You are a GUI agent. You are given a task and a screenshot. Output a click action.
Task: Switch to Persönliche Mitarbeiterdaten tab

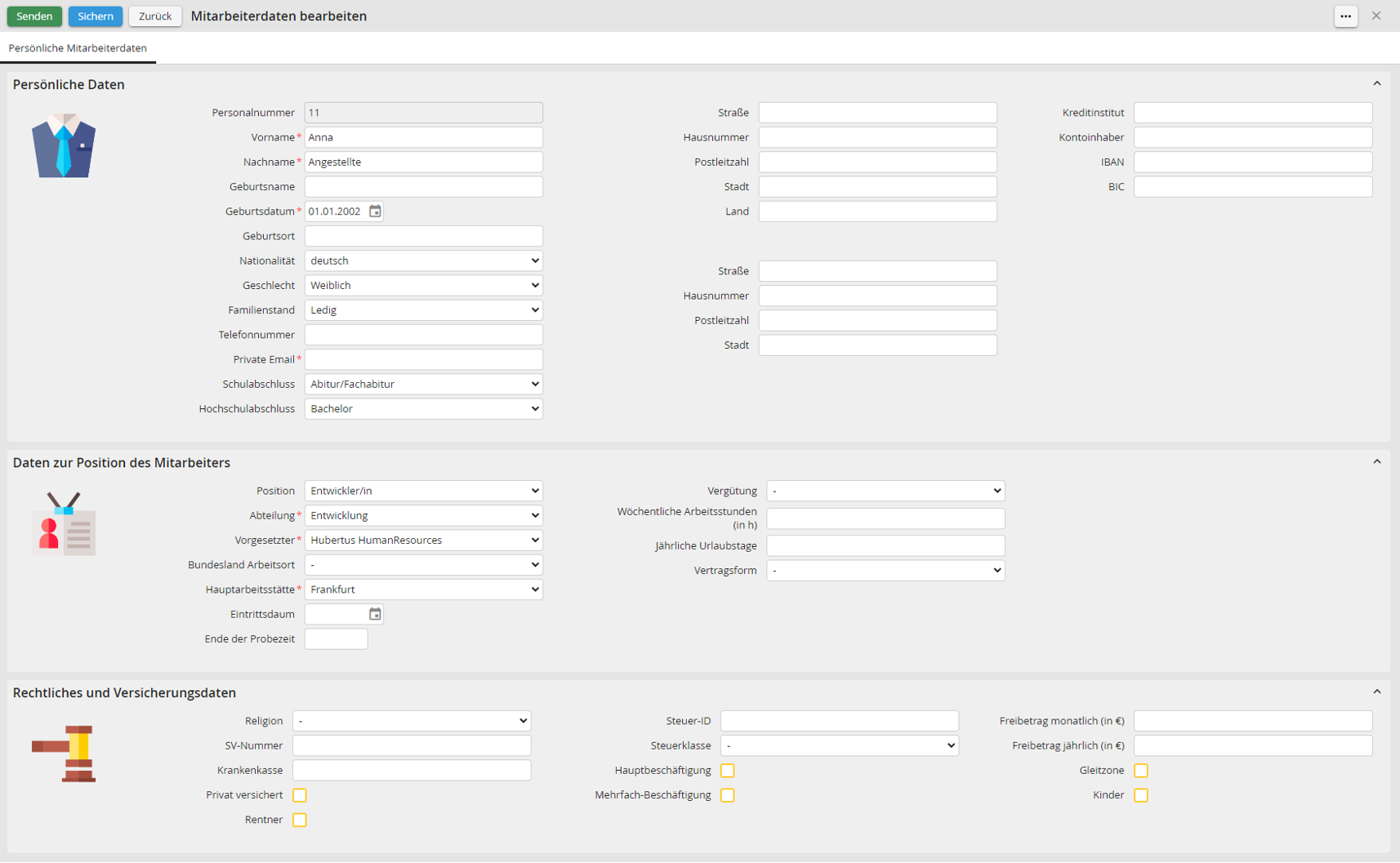(x=78, y=48)
